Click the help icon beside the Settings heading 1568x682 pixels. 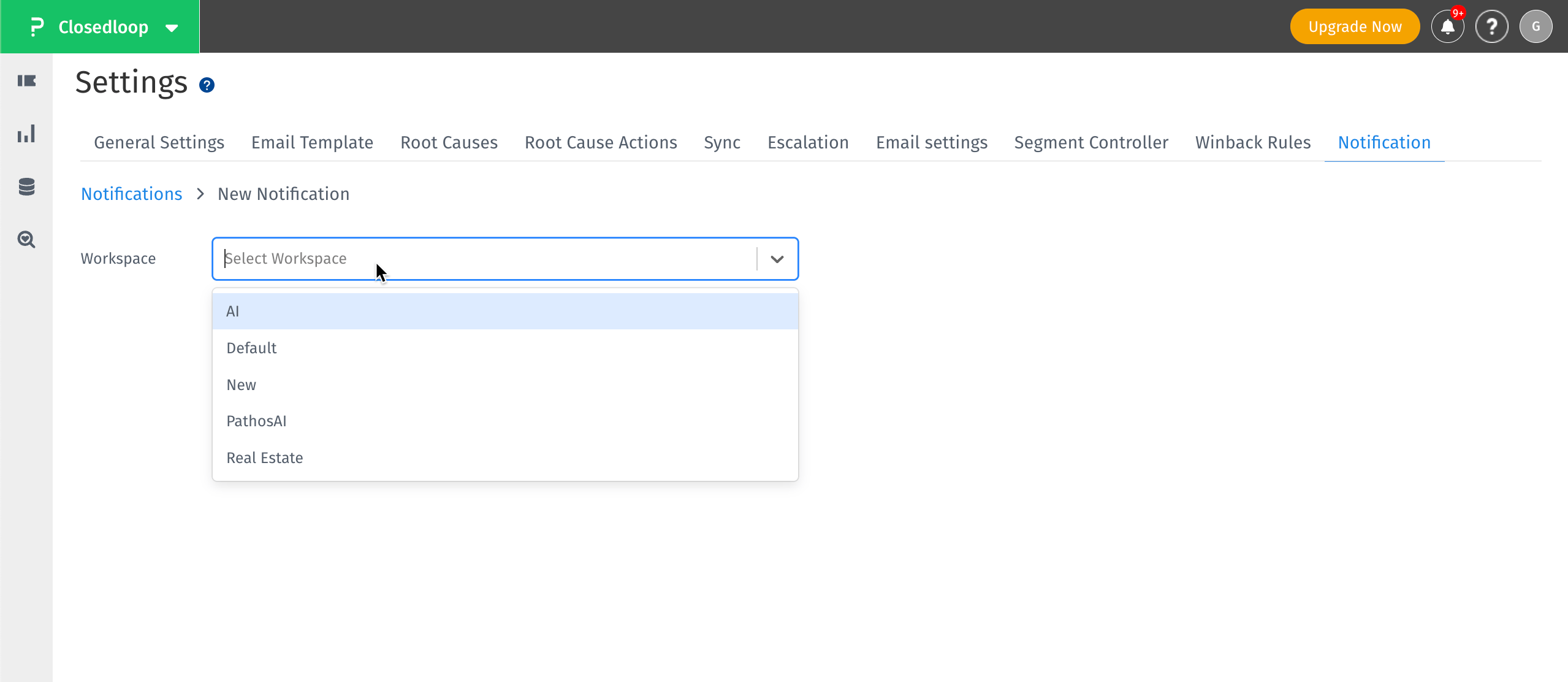click(x=207, y=85)
